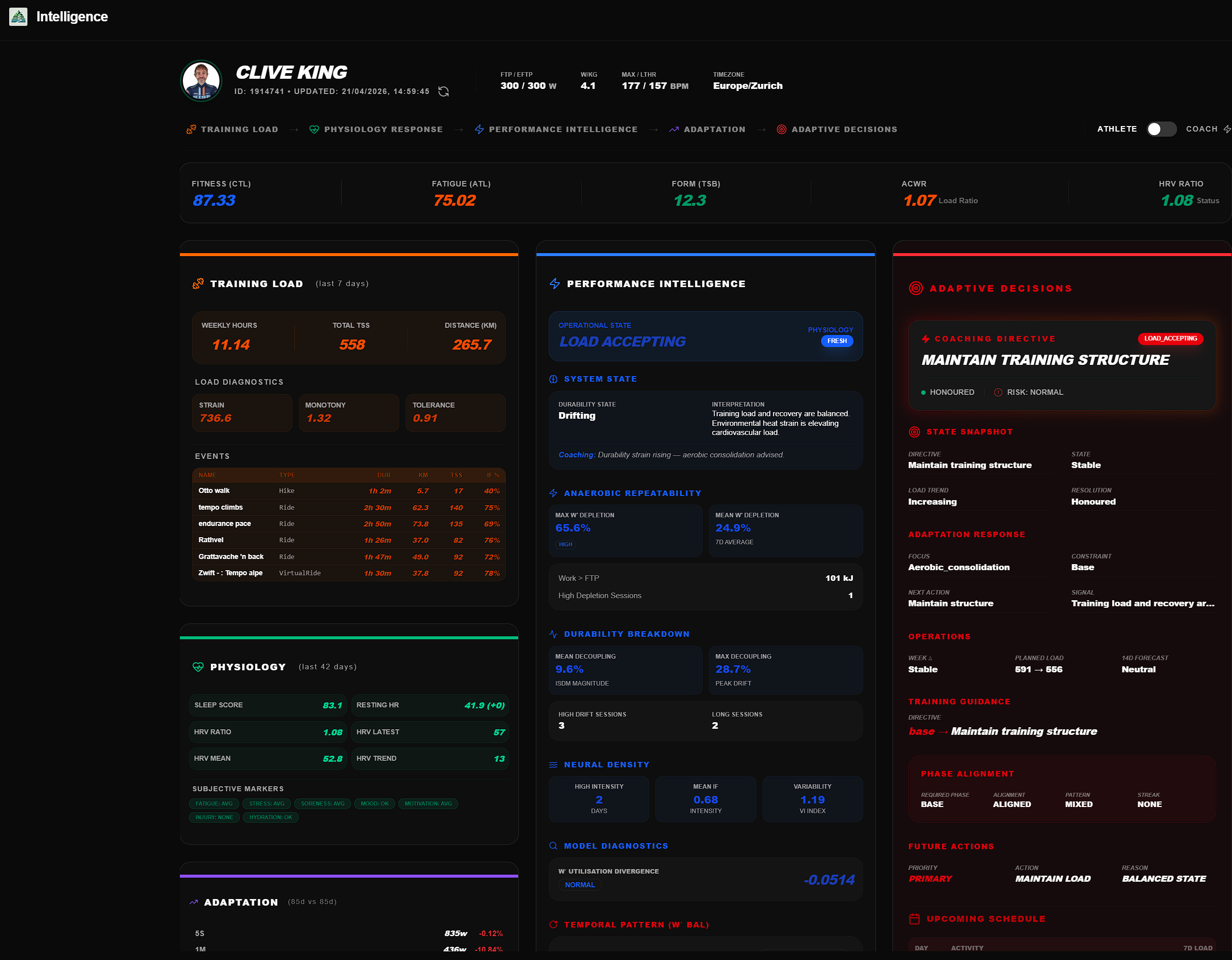This screenshot has height=960, width=1232.
Task: Click the FRESH badge in the Physiology panel
Action: [x=837, y=341]
